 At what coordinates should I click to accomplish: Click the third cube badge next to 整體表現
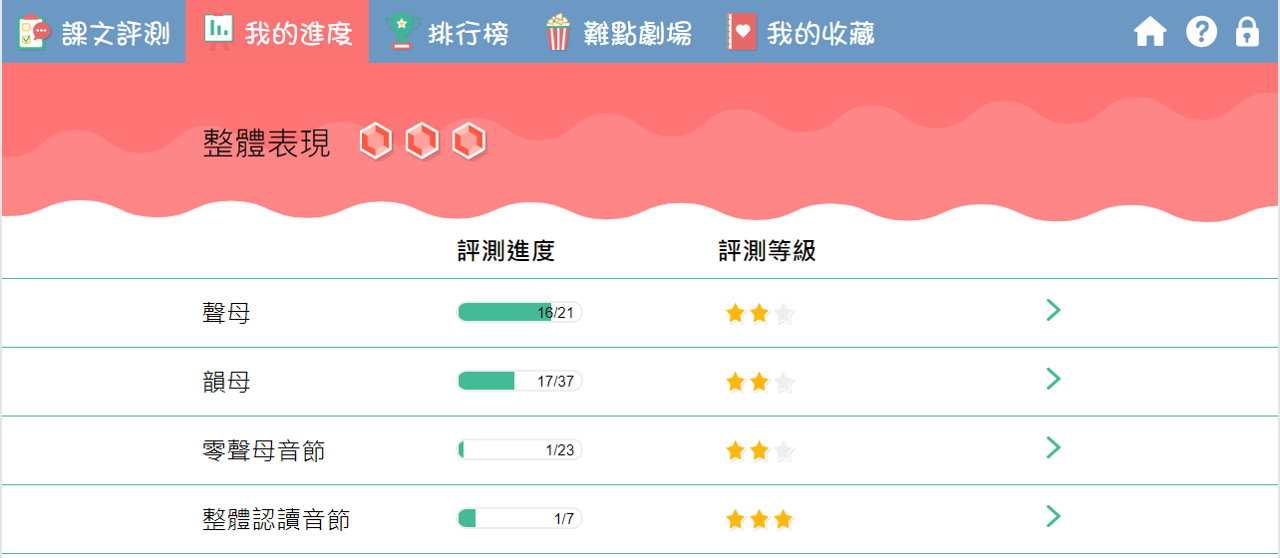468,141
